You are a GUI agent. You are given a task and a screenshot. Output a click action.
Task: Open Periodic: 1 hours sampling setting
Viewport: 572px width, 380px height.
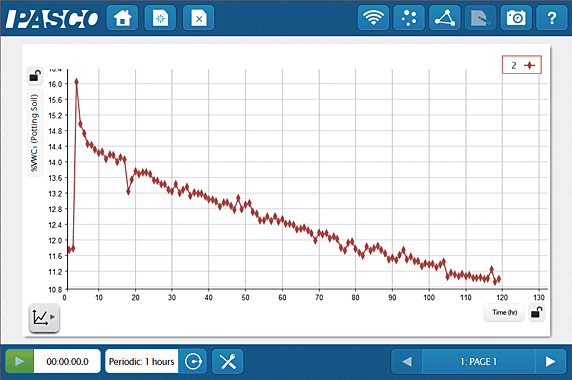point(142,361)
